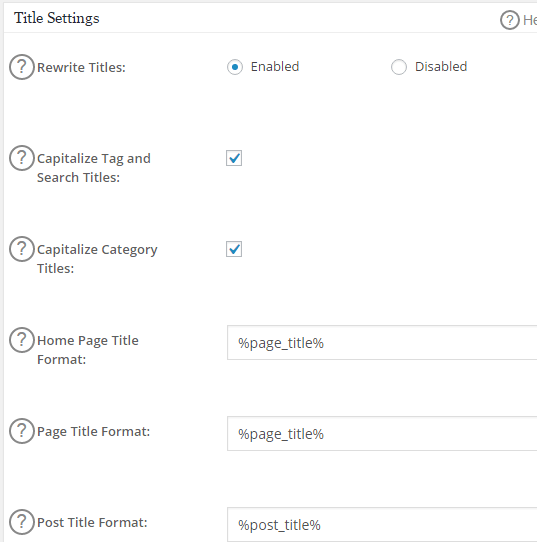This screenshot has width=537, height=542.
Task: Open help for Home Page Title Format
Action: [22, 340]
